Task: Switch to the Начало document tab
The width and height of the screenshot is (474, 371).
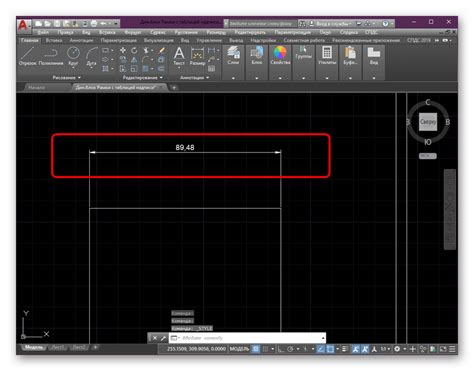Action: pyautogui.click(x=37, y=88)
